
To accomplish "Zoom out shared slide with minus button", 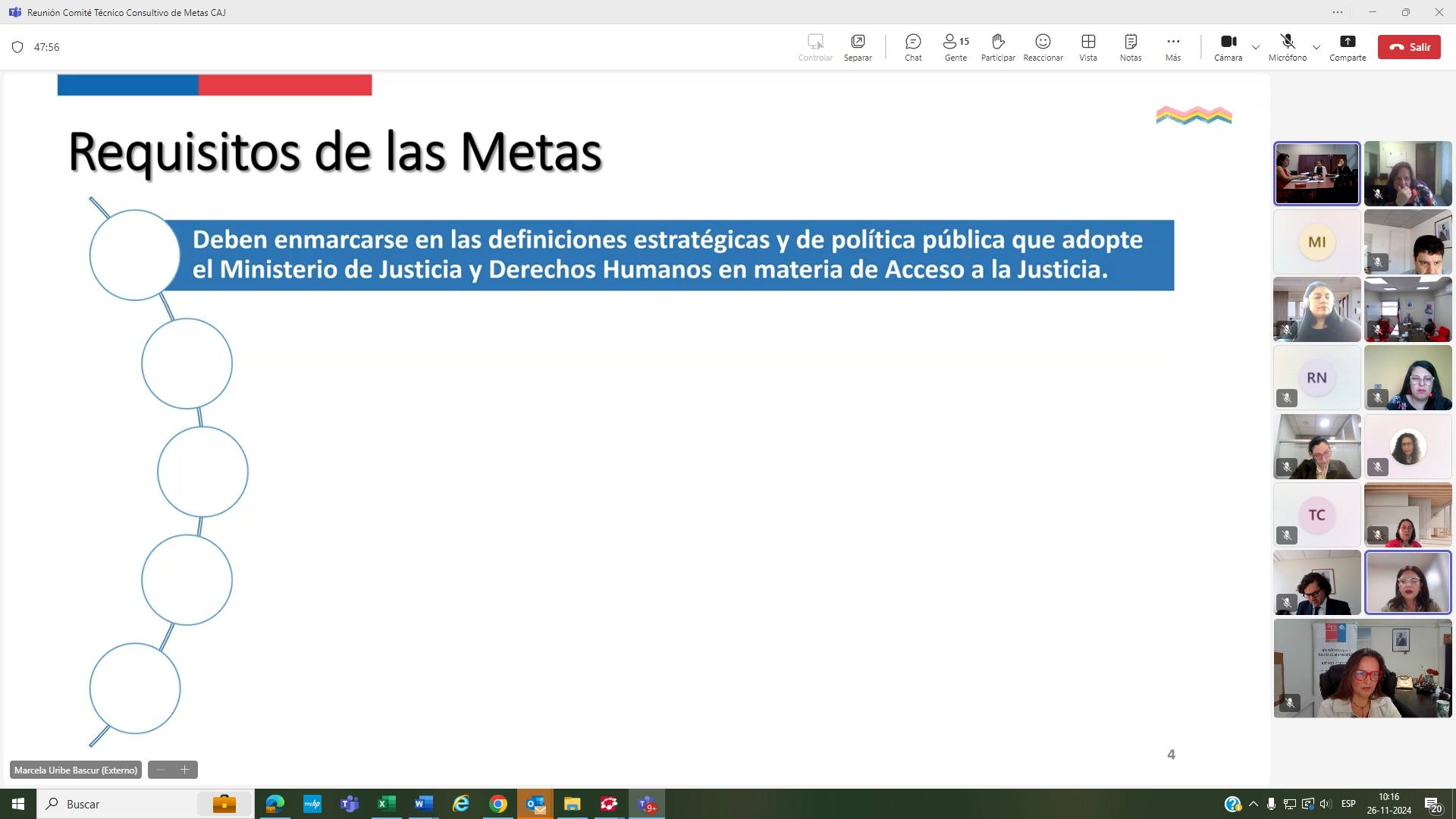I will [x=161, y=770].
